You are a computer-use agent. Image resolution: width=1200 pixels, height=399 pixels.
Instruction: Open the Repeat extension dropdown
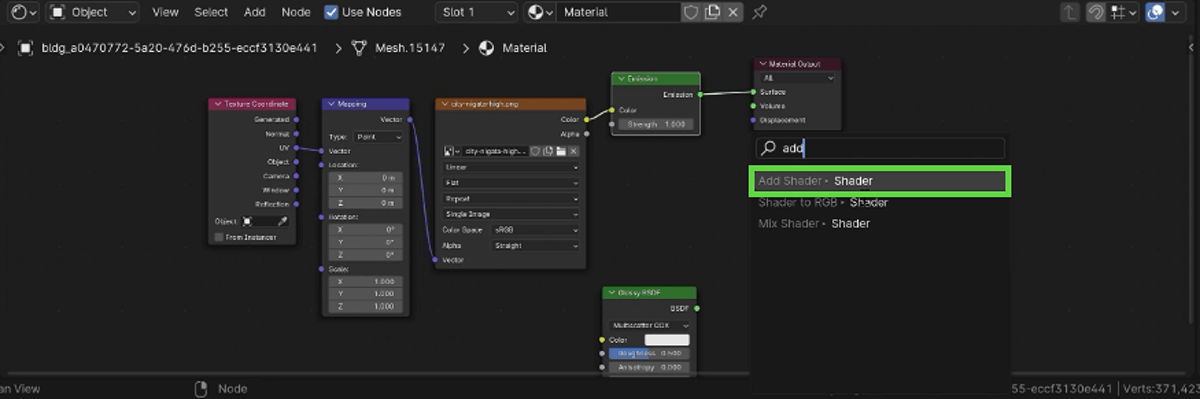tap(511, 198)
